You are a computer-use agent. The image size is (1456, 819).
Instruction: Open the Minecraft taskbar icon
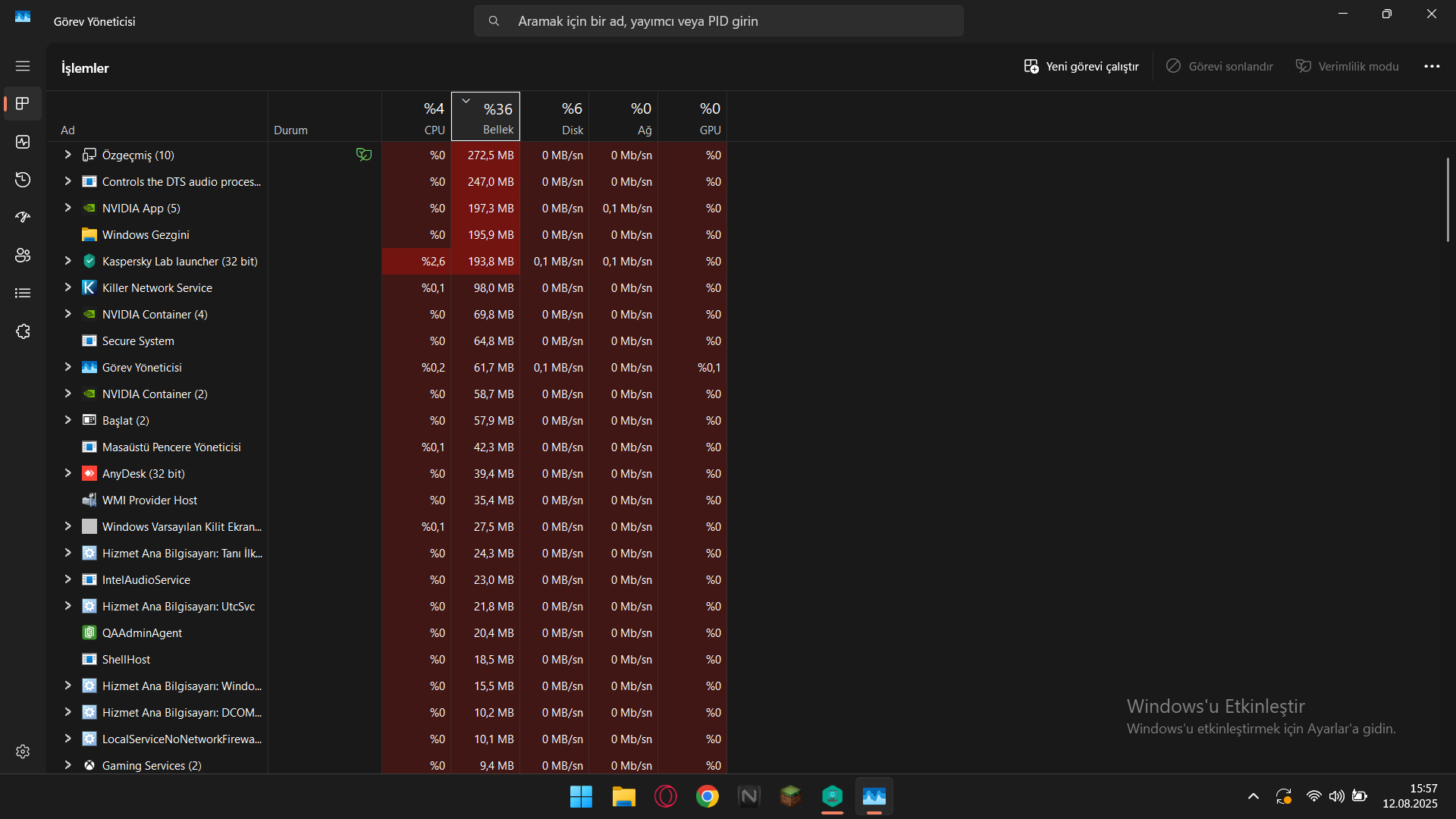[790, 797]
